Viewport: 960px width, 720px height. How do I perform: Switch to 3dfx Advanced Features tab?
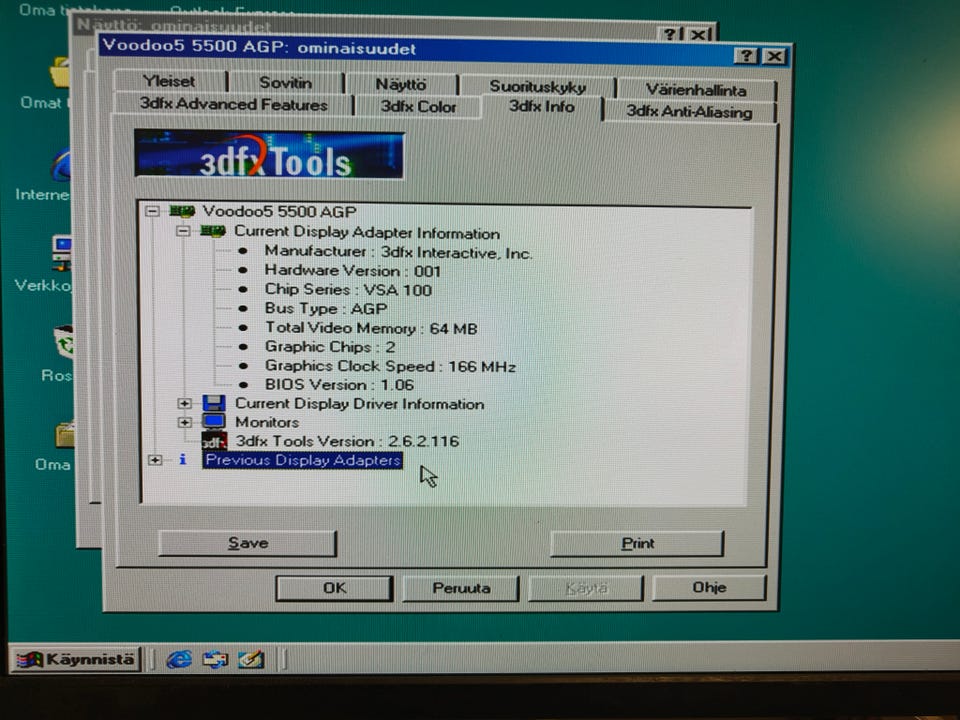point(233,104)
